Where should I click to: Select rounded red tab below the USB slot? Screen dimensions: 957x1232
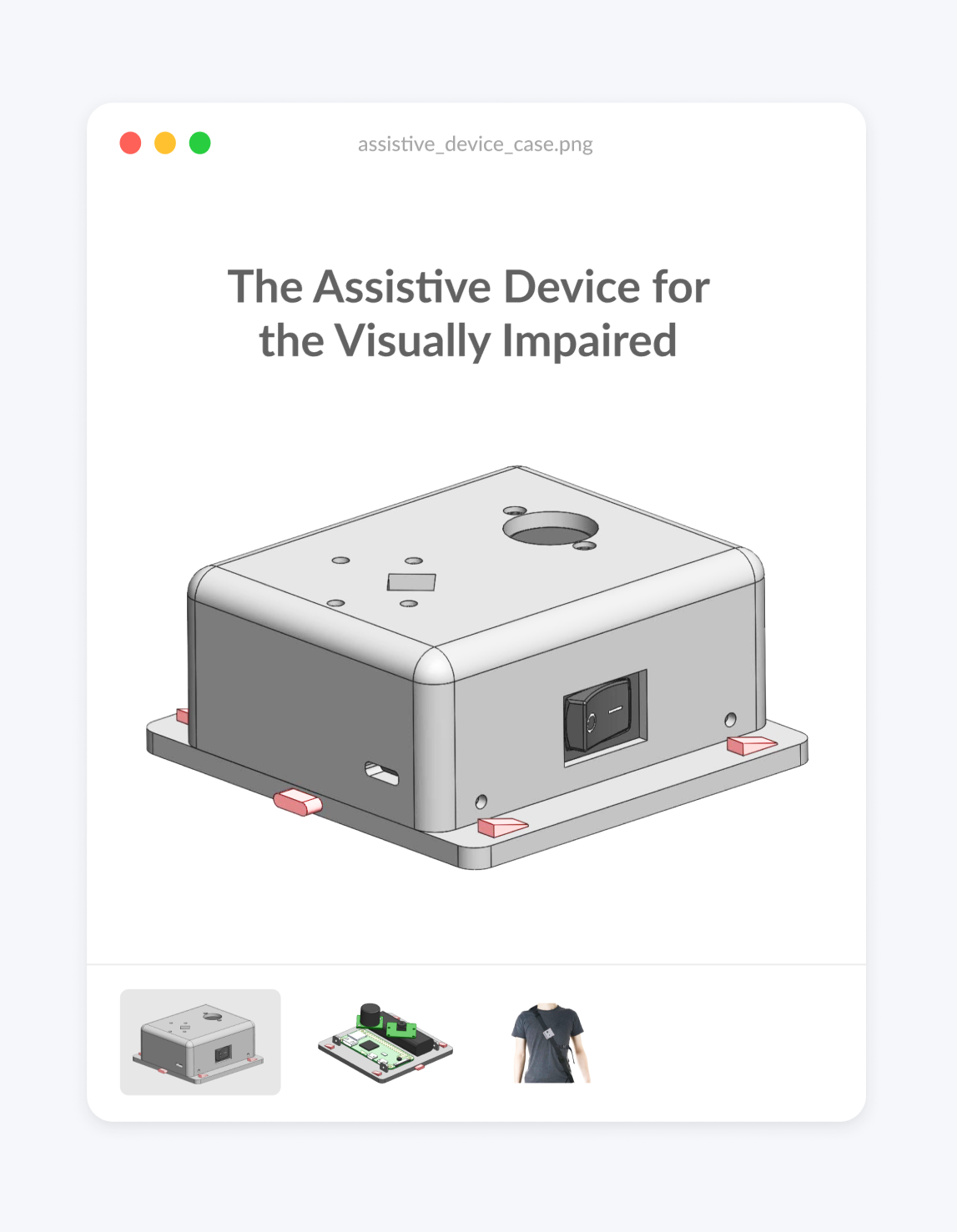click(298, 802)
